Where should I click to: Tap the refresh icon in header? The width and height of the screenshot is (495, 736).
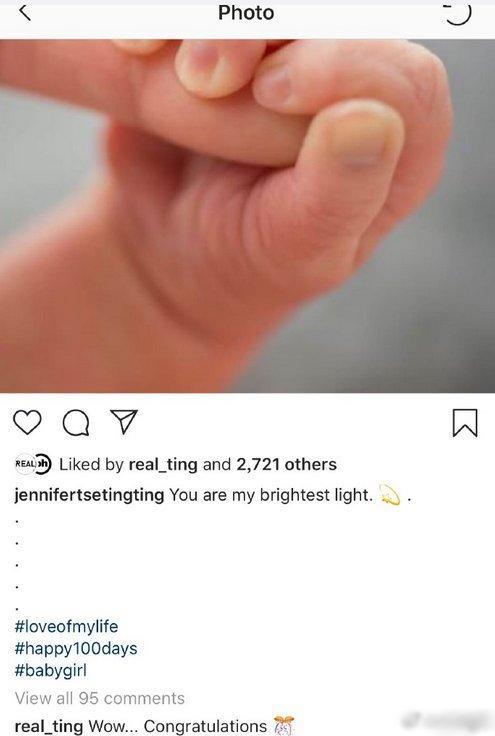tap(457, 13)
